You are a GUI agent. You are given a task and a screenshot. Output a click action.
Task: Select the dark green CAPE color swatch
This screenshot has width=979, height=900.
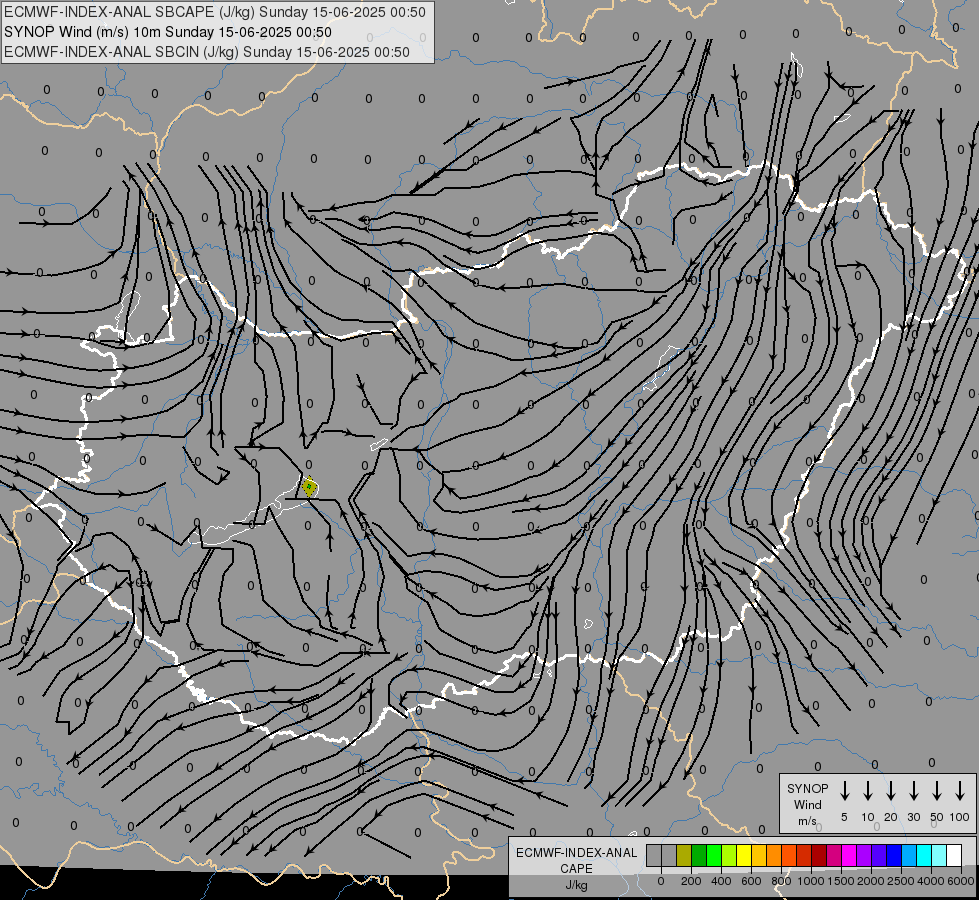(x=699, y=855)
